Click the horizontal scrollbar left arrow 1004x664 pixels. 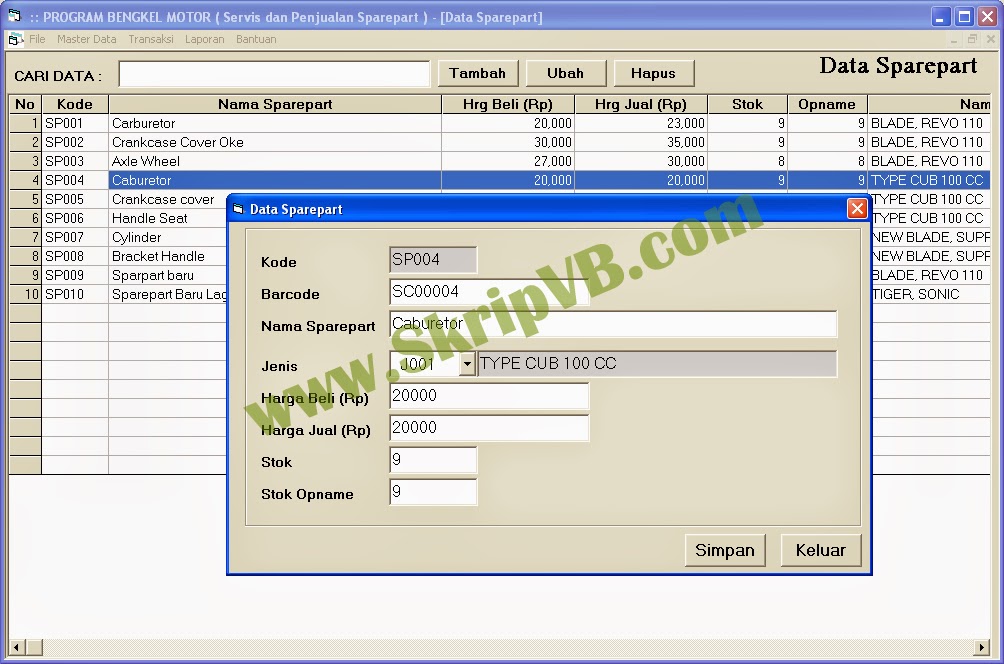[16, 647]
